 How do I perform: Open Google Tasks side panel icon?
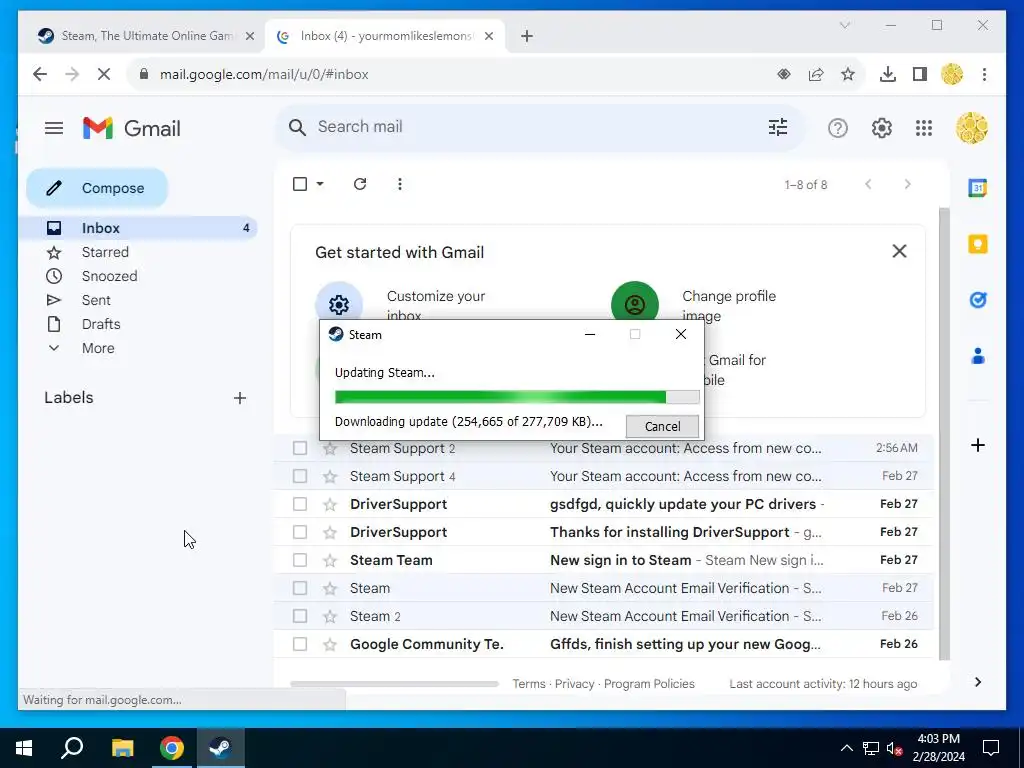[x=978, y=300]
